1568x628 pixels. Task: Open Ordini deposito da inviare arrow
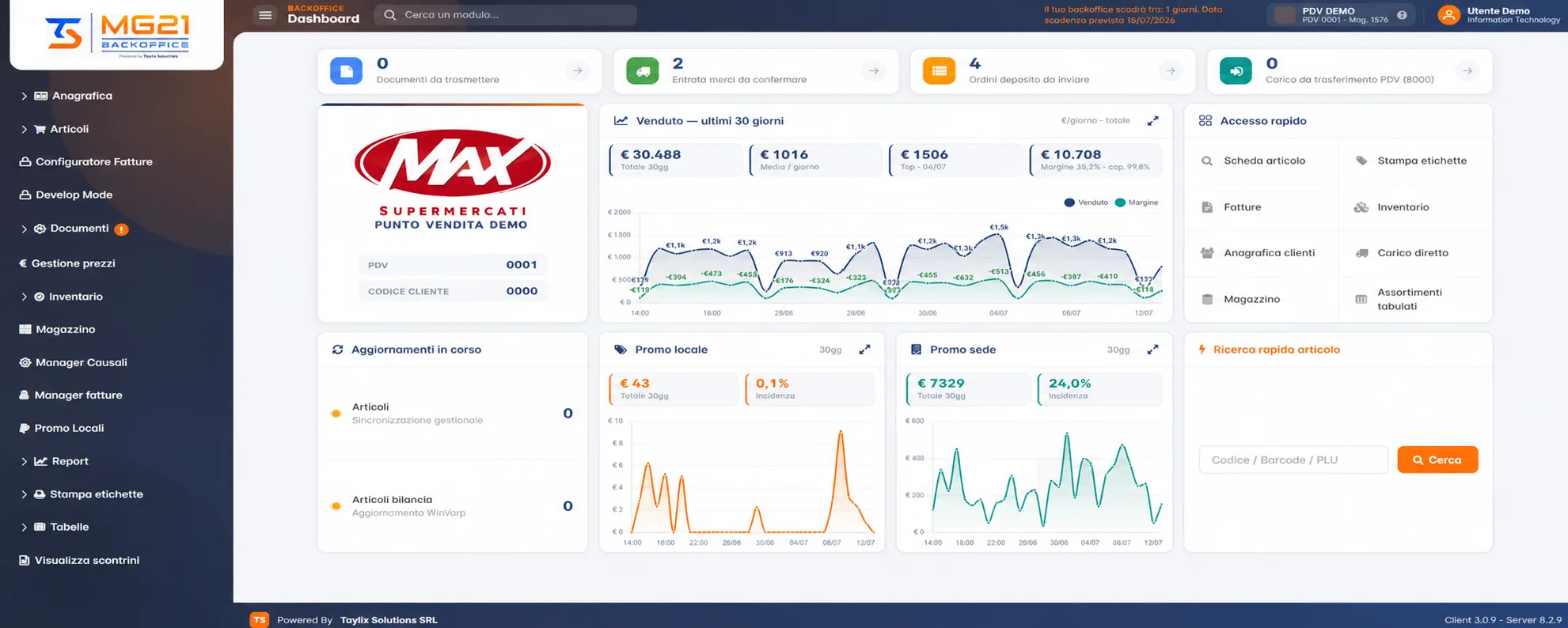click(x=1171, y=71)
